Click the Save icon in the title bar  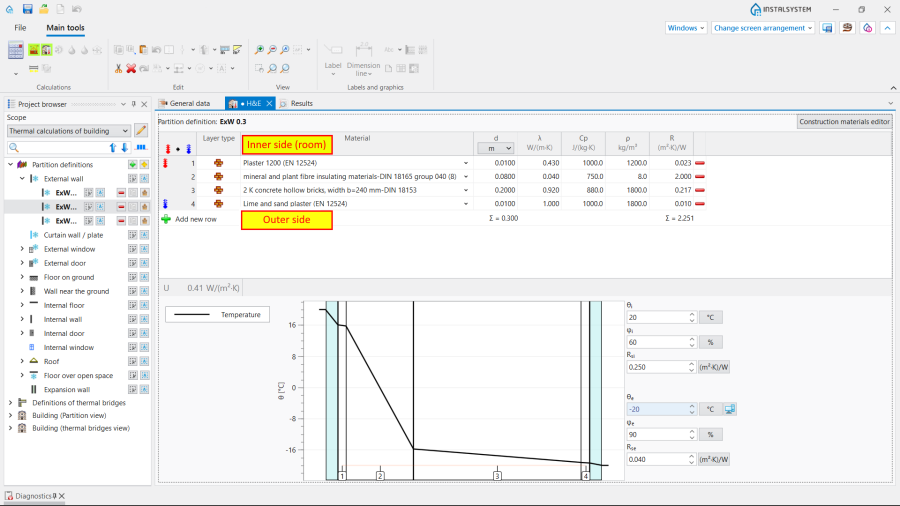[27, 9]
